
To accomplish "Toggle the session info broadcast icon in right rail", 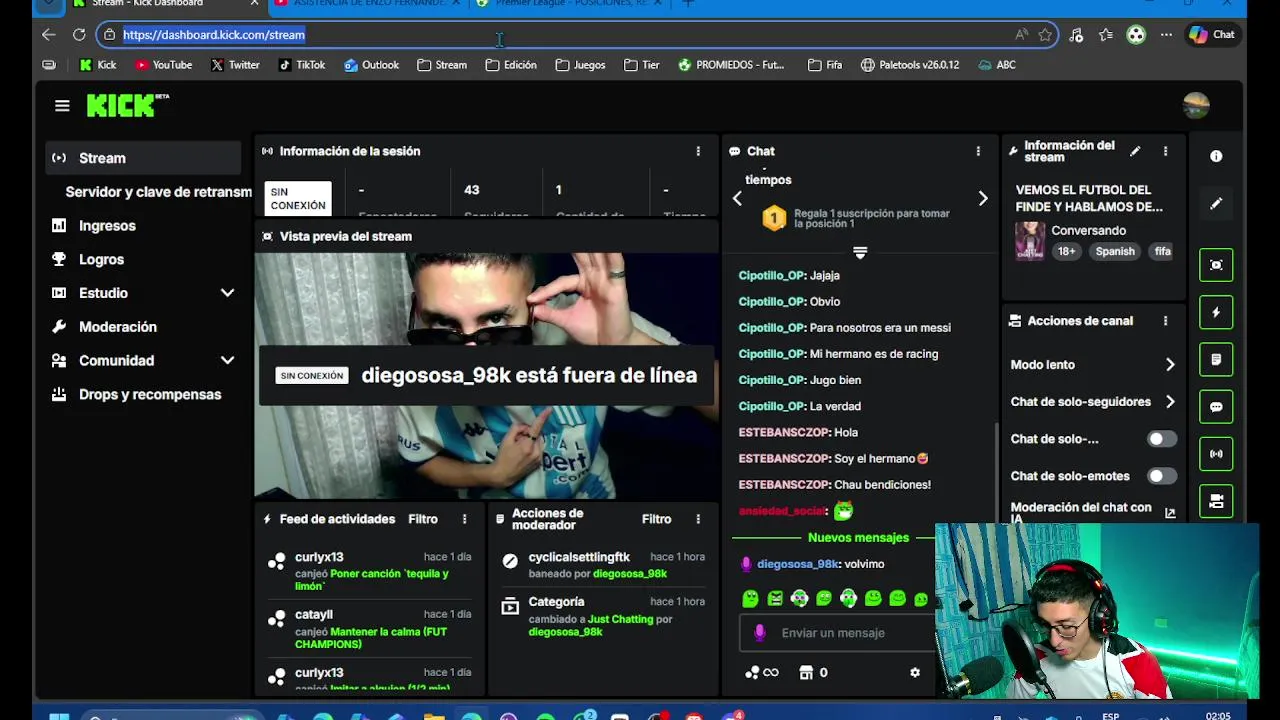I will (1216, 454).
